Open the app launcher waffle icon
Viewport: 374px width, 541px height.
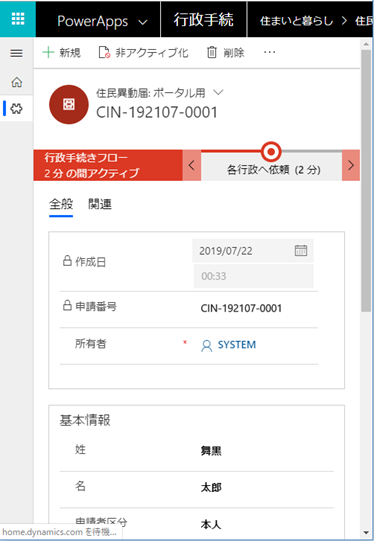18,19
